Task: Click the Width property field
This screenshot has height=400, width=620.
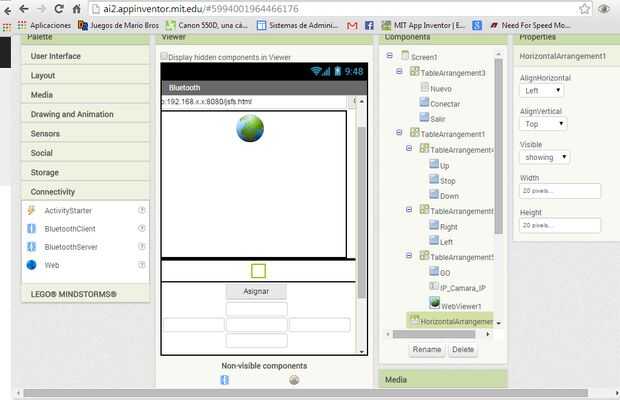Action: point(560,191)
